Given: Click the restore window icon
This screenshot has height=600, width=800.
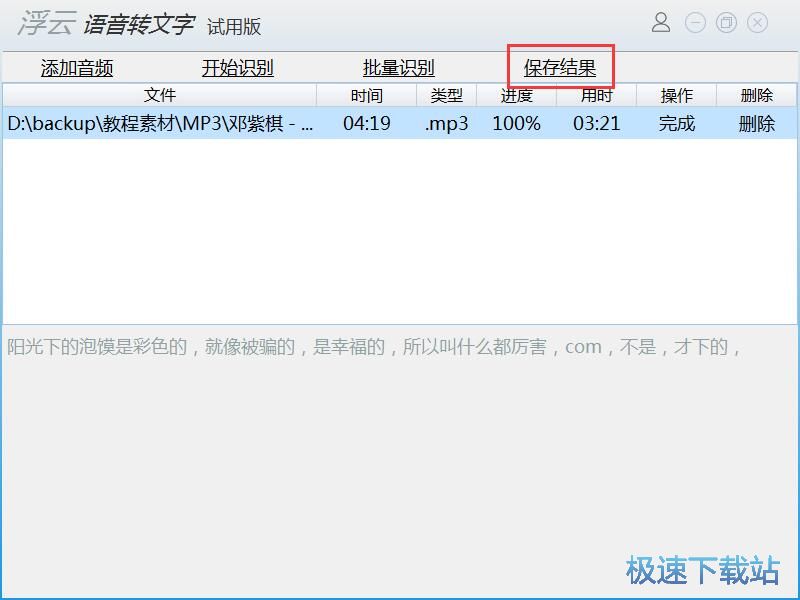Looking at the screenshot, I should click(727, 23).
